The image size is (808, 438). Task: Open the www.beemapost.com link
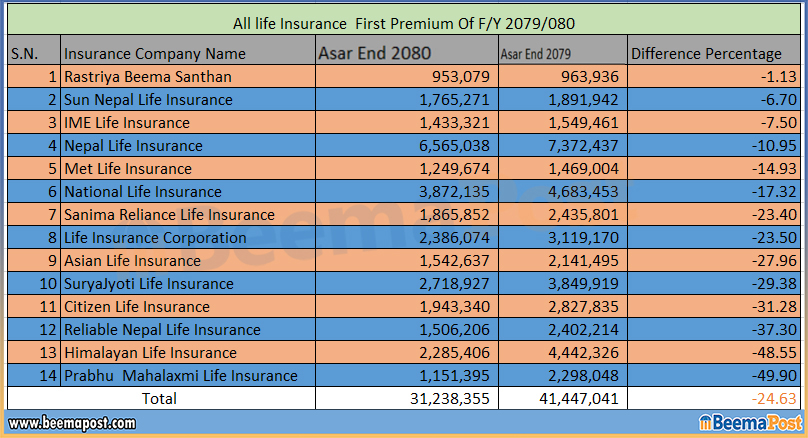72,423
